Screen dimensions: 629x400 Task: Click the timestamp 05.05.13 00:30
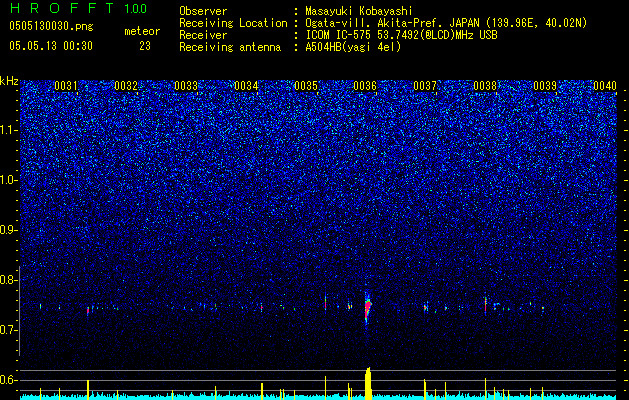click(x=51, y=46)
